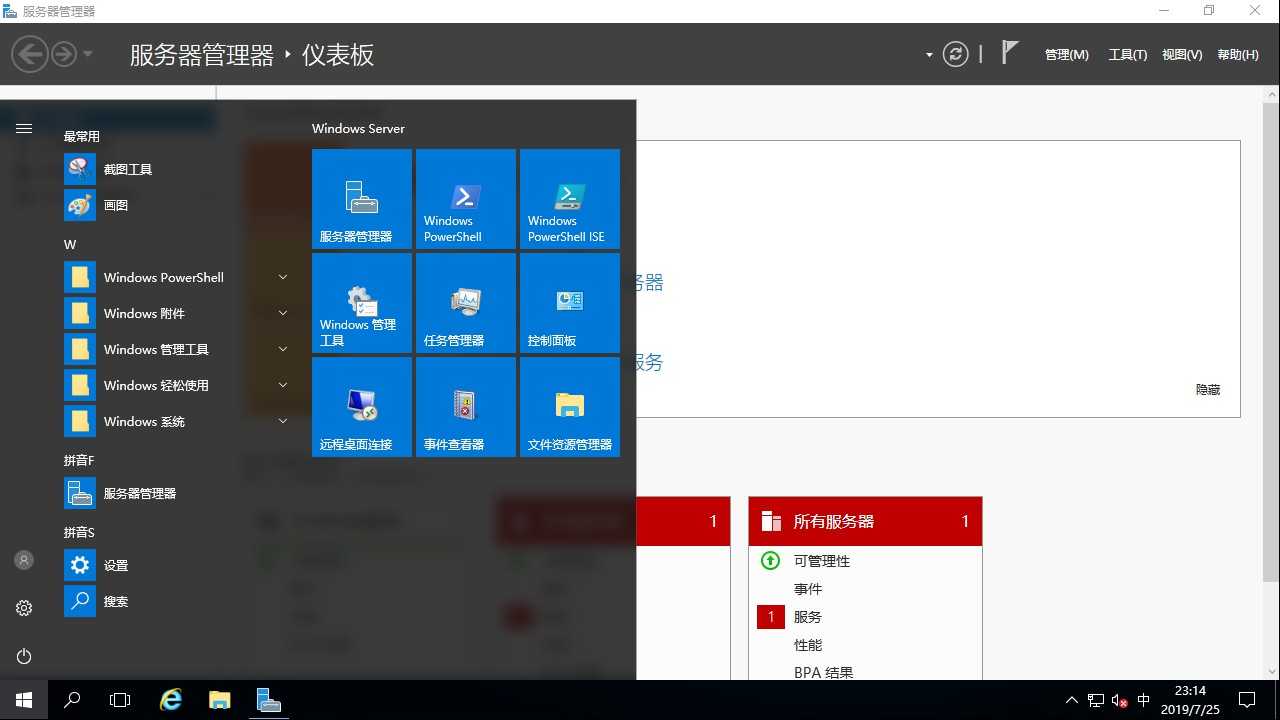The width and height of the screenshot is (1280, 720).
Task: Open the 任务管理器 tile
Action: pyautogui.click(x=466, y=303)
